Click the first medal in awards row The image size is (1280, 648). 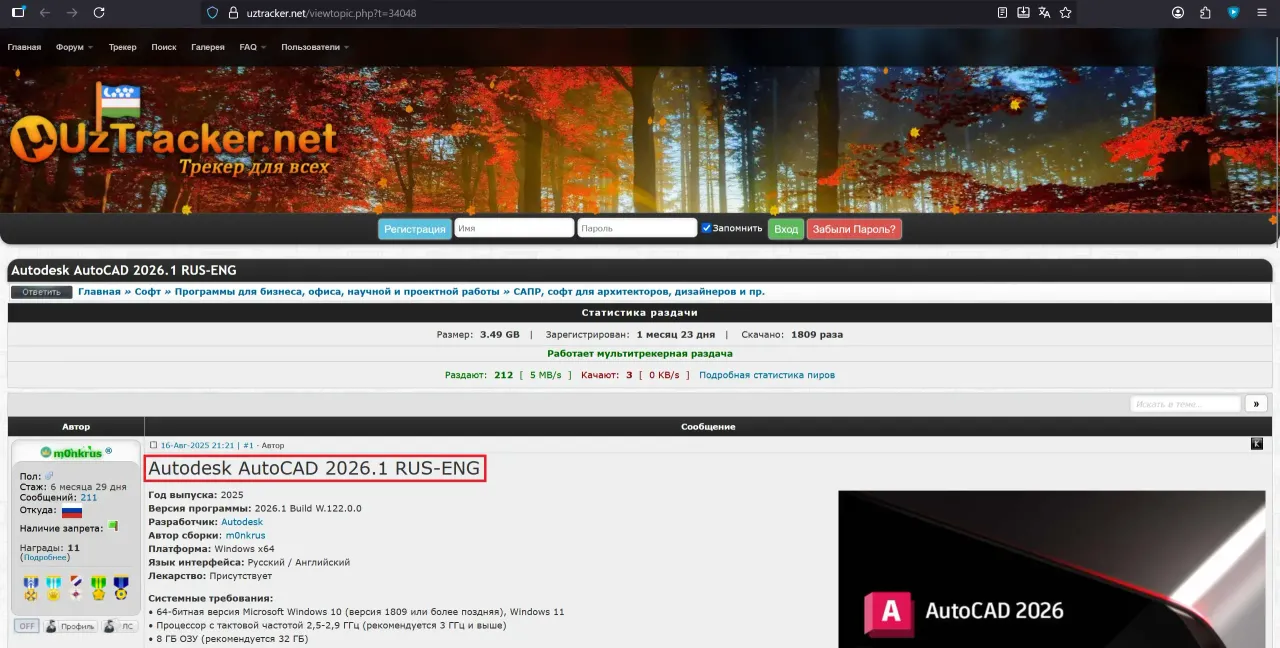[31, 588]
